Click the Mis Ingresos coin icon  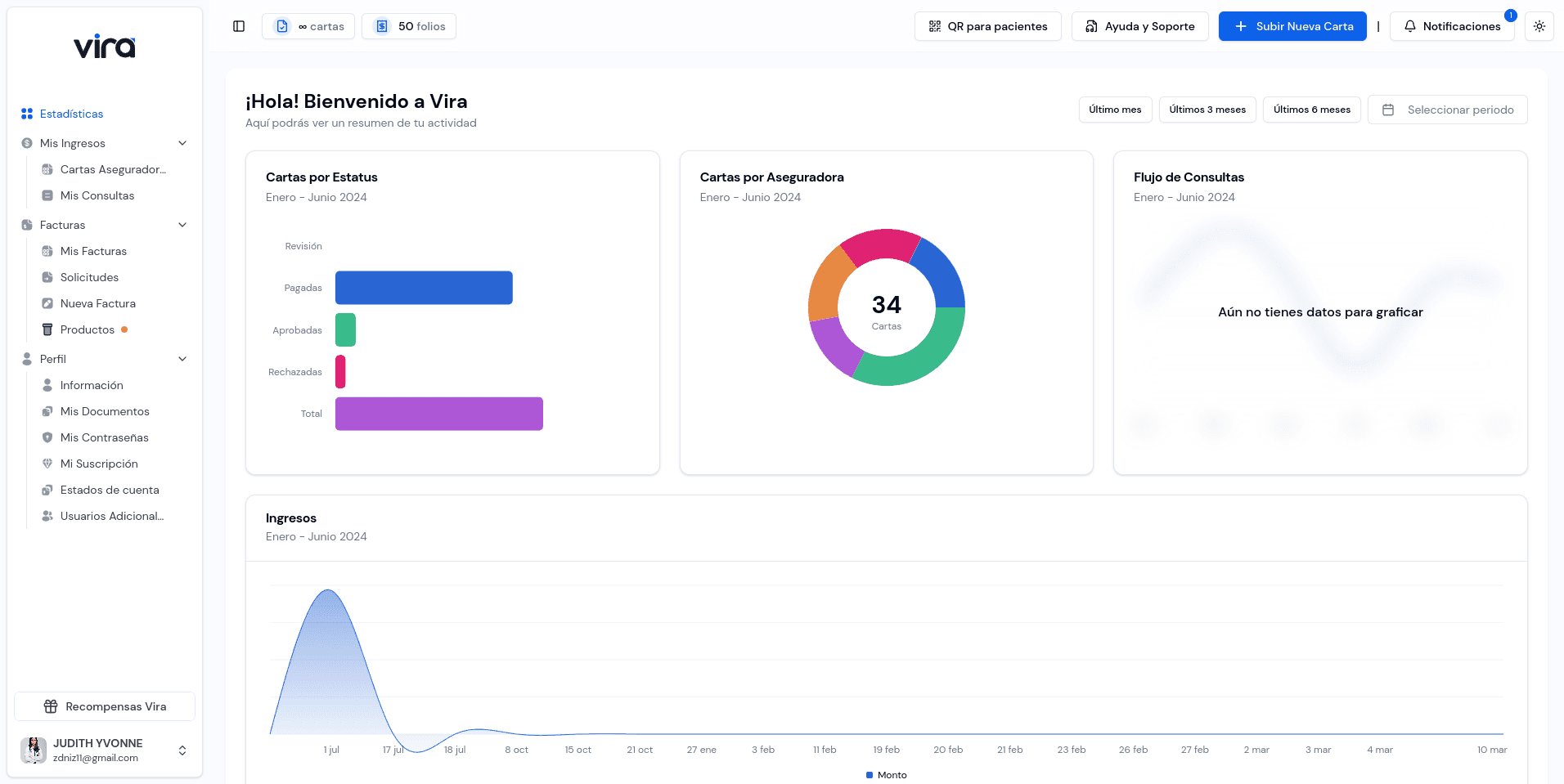[27, 143]
